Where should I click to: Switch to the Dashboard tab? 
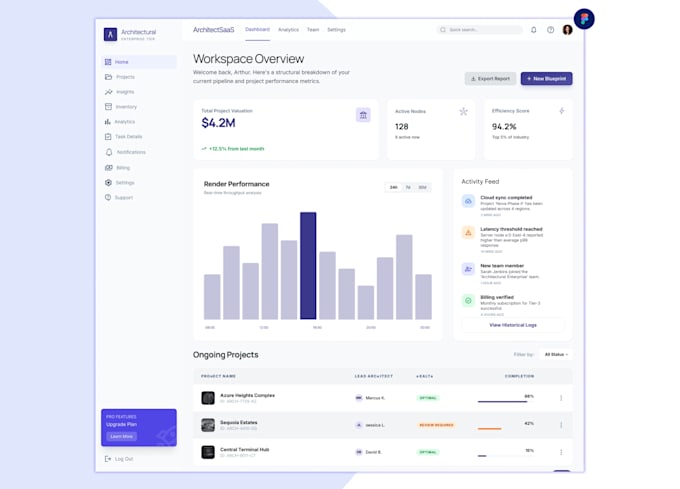pos(258,29)
